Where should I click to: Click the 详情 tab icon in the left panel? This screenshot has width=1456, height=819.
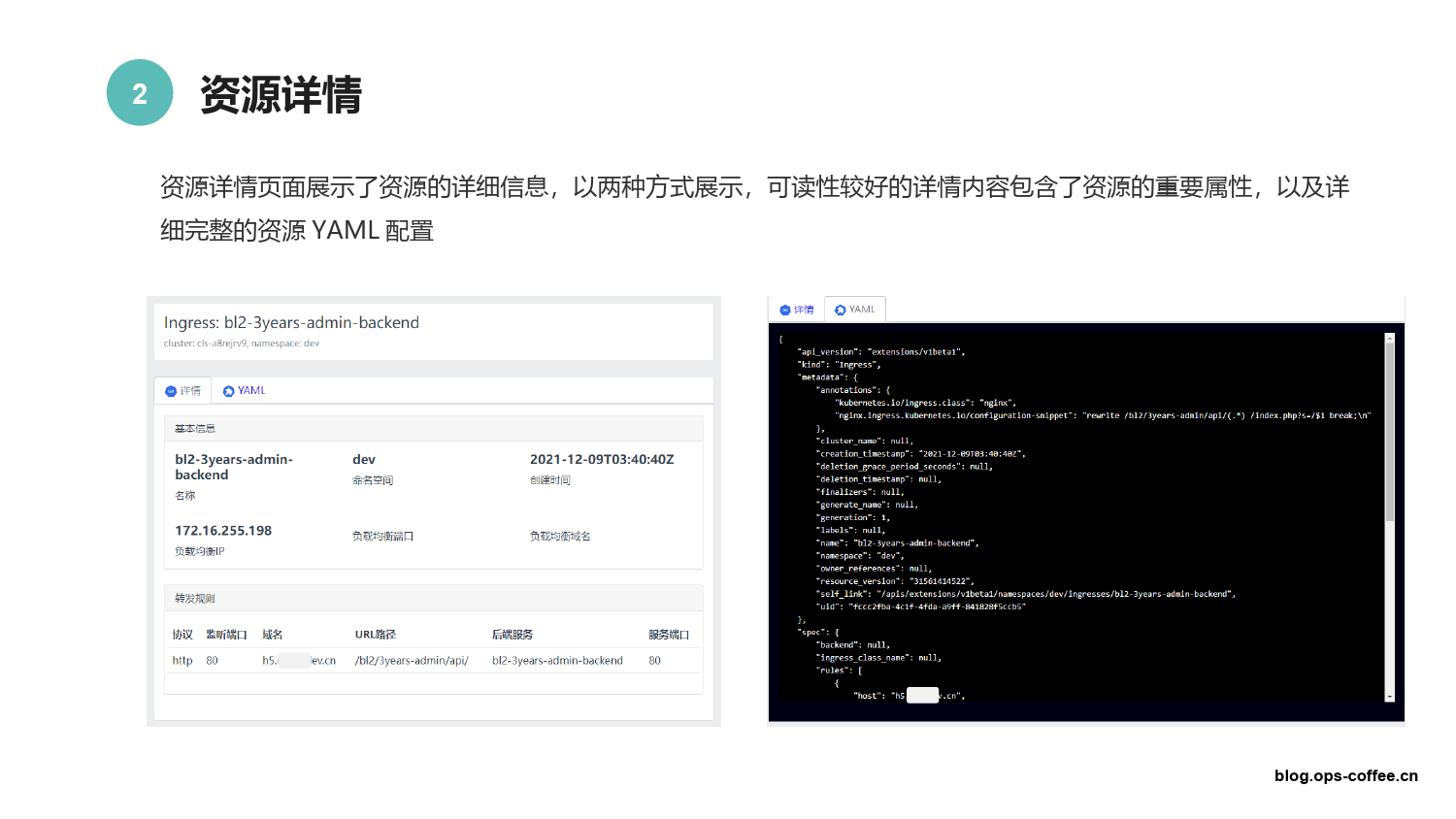pyautogui.click(x=171, y=391)
